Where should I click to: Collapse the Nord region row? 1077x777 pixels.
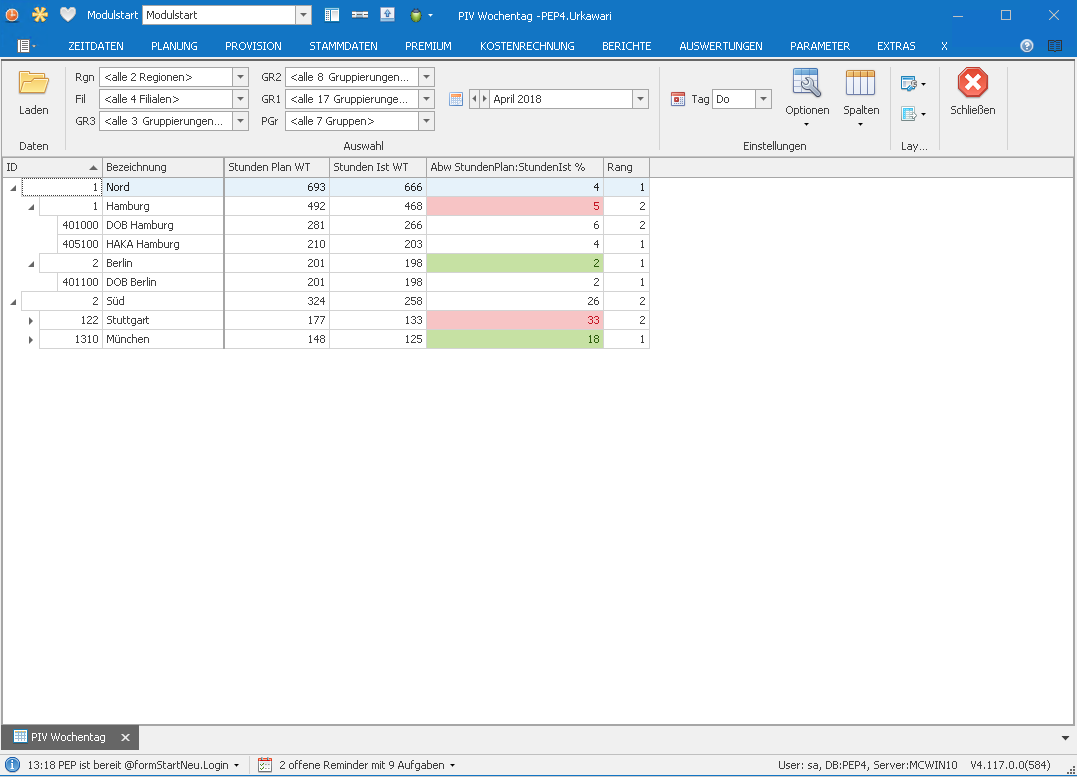click(x=13, y=188)
